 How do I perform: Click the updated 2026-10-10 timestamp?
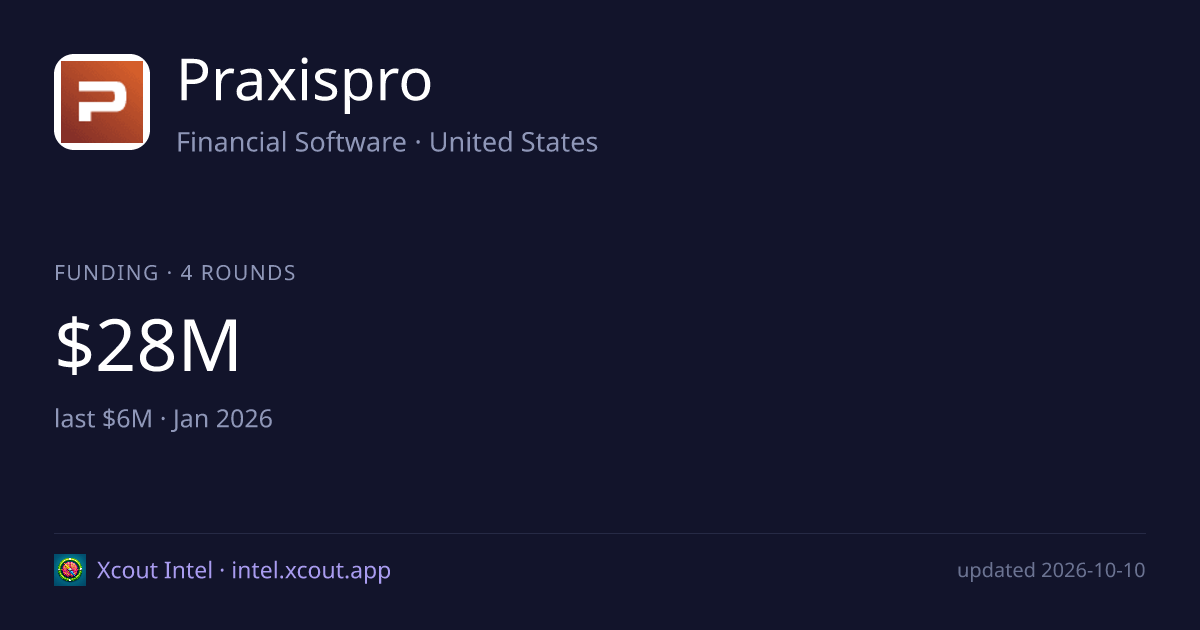(1051, 571)
